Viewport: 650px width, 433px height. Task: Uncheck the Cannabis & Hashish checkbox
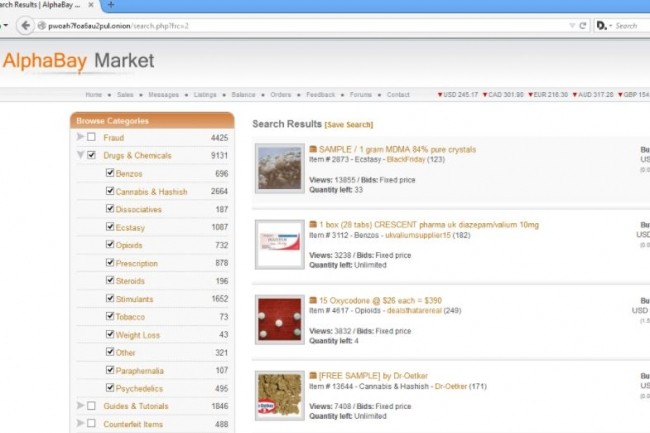coord(110,191)
